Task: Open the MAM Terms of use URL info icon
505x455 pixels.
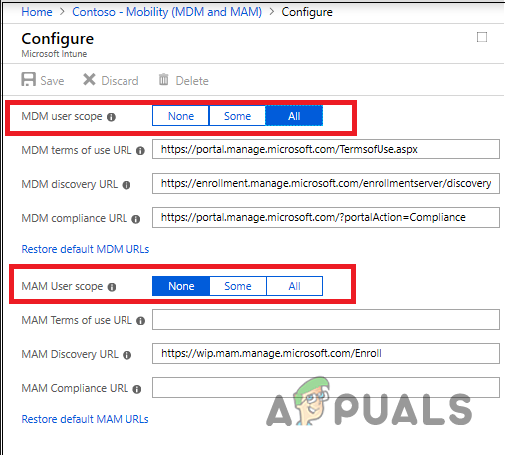Action: (141, 321)
